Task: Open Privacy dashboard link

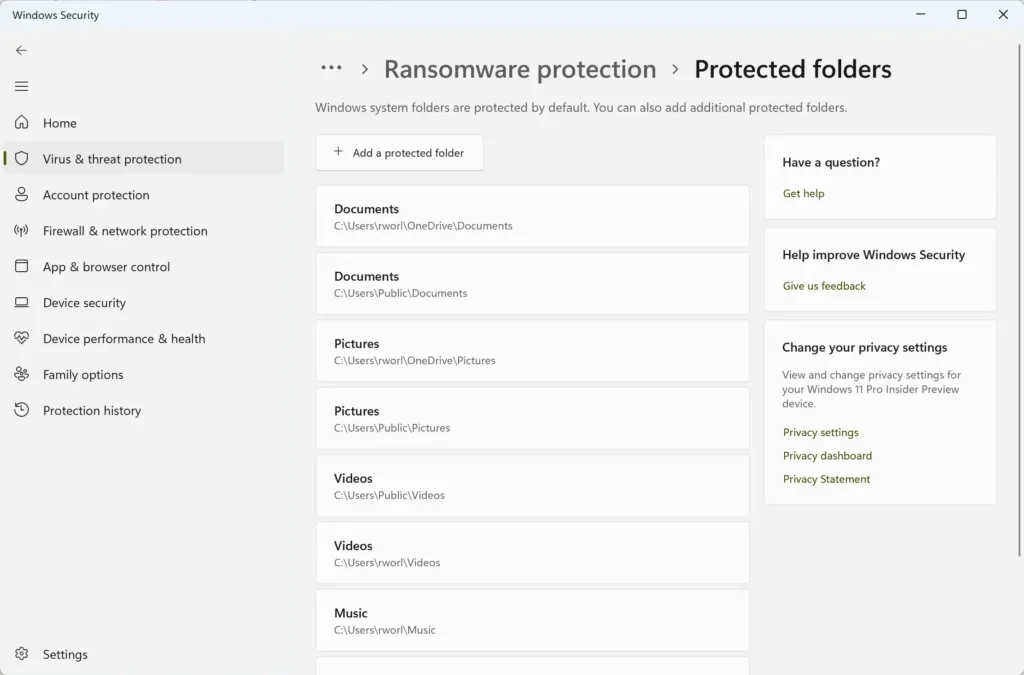Action: (827, 456)
